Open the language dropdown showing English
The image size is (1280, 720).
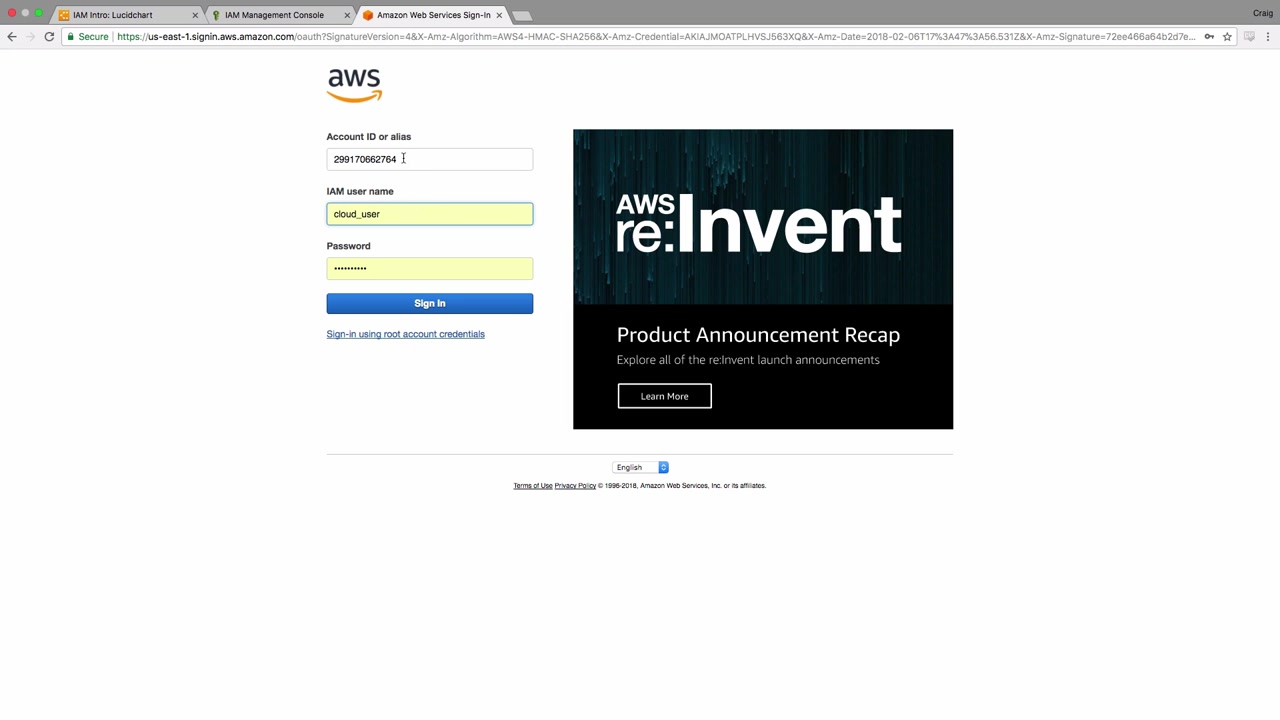click(x=641, y=467)
